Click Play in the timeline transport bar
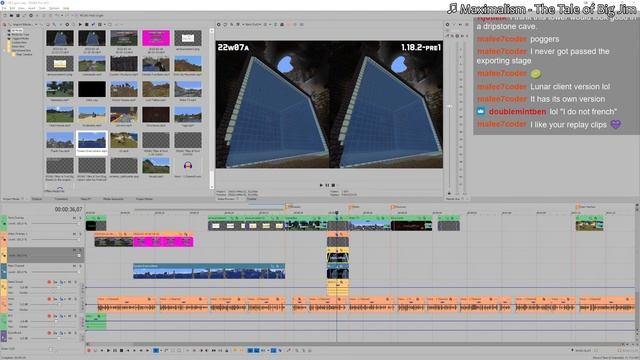The width and height of the screenshot is (640, 360). tap(109, 350)
